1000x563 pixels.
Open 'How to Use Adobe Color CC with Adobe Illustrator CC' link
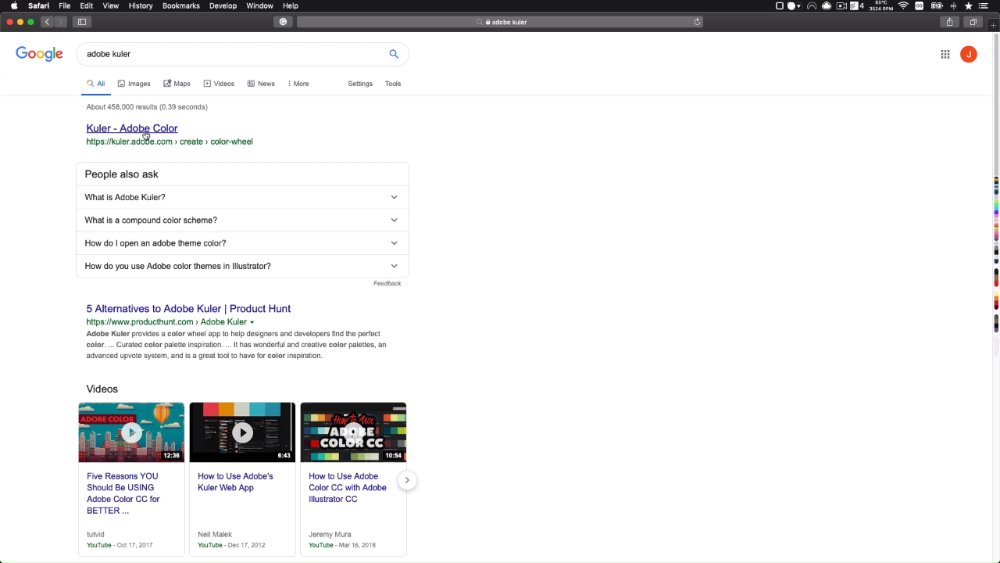348,488
